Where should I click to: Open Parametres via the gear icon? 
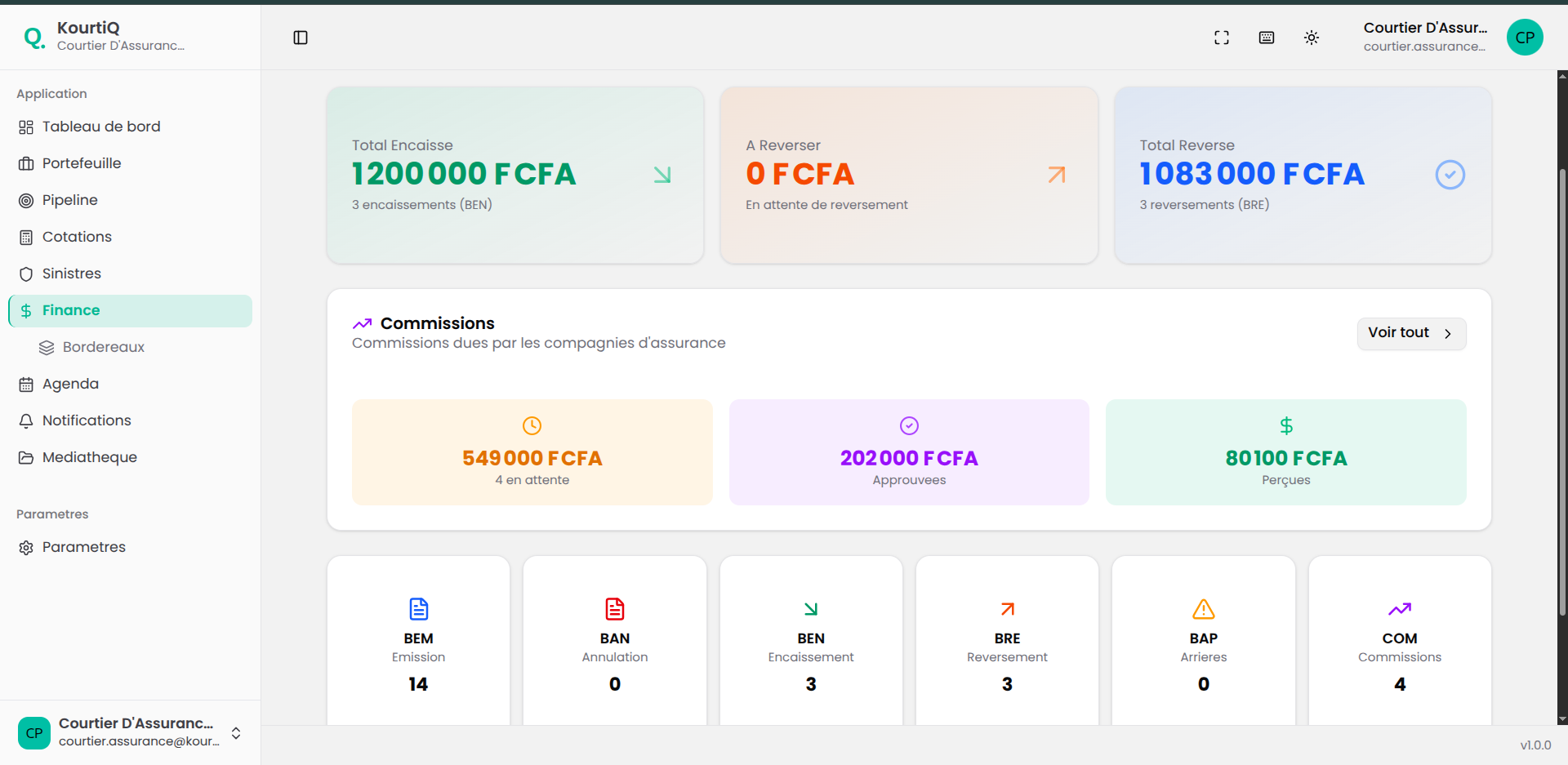pyautogui.click(x=25, y=546)
